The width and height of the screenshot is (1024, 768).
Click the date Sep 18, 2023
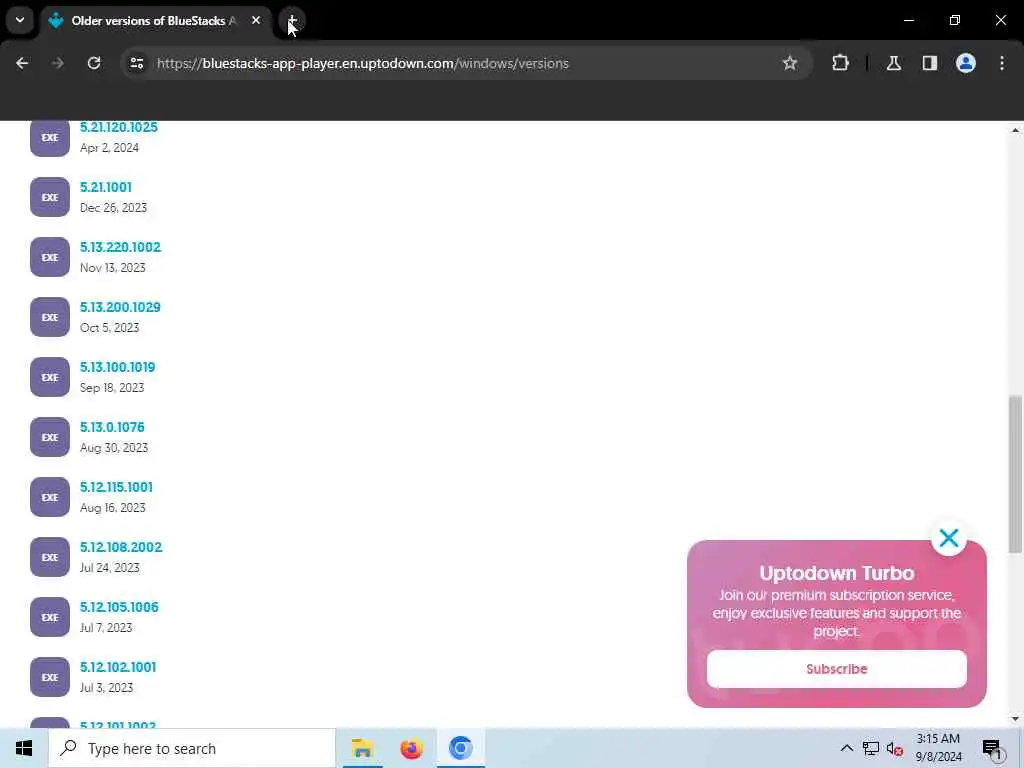click(x=112, y=389)
